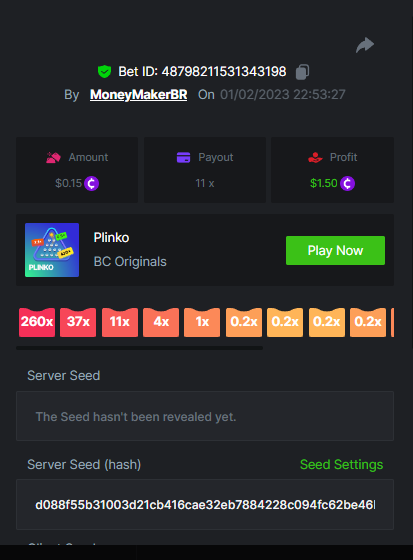Open the Plinko game thumbnail
The width and height of the screenshot is (413, 560).
tap(52, 250)
